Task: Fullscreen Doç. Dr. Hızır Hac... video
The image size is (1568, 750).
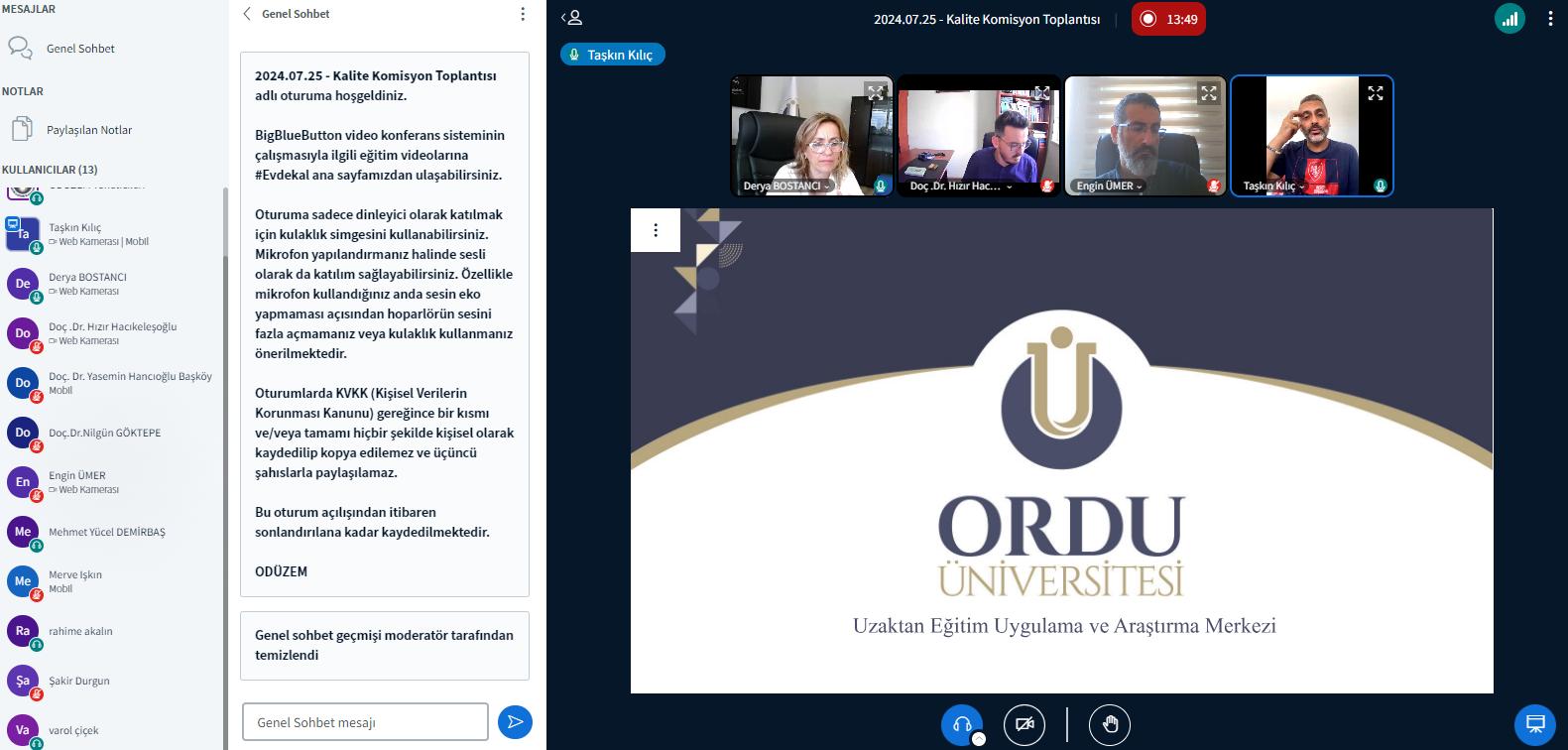Action: click(1042, 92)
